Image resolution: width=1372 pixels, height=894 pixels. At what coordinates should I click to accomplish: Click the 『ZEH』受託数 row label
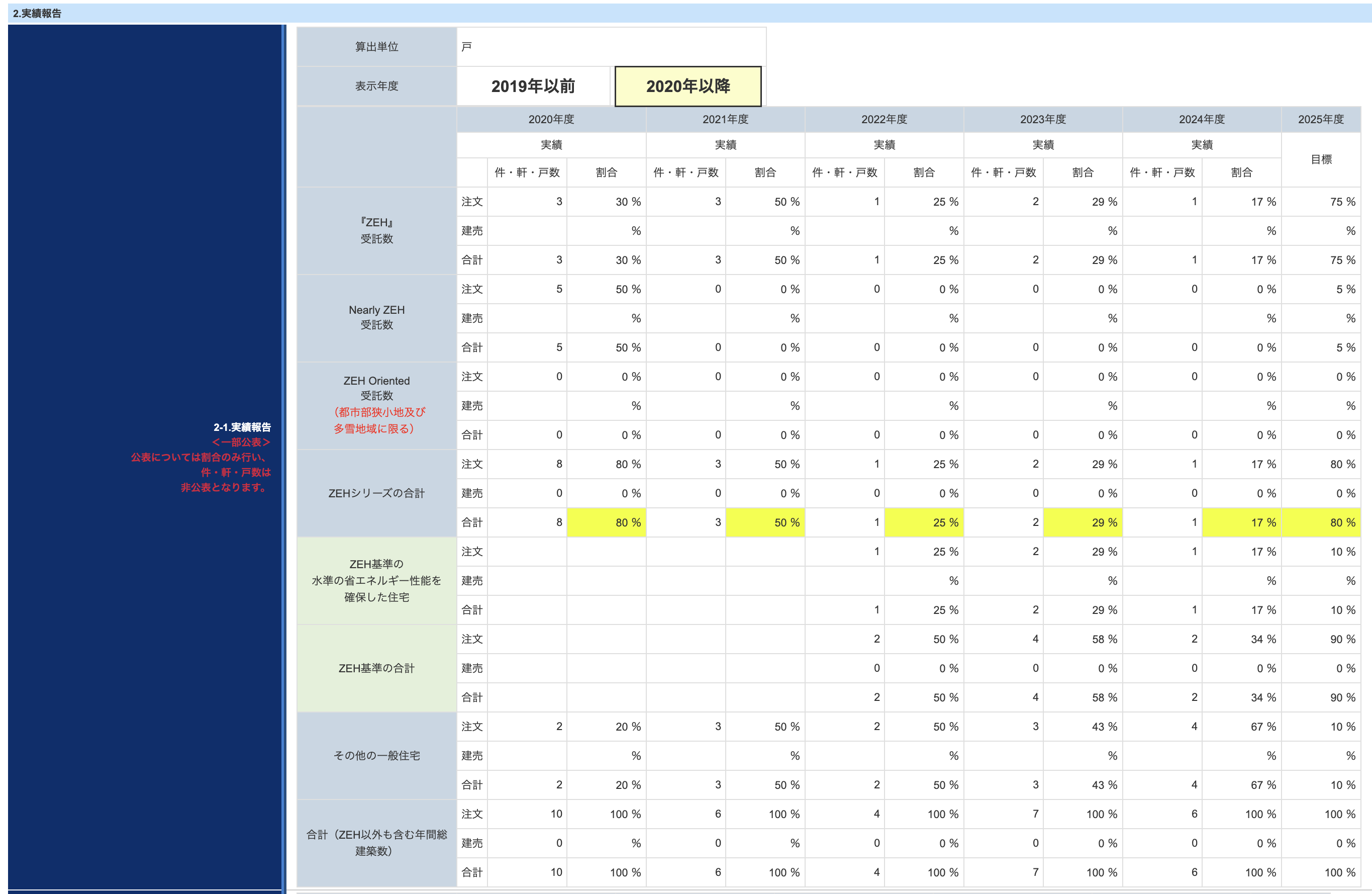point(376,231)
